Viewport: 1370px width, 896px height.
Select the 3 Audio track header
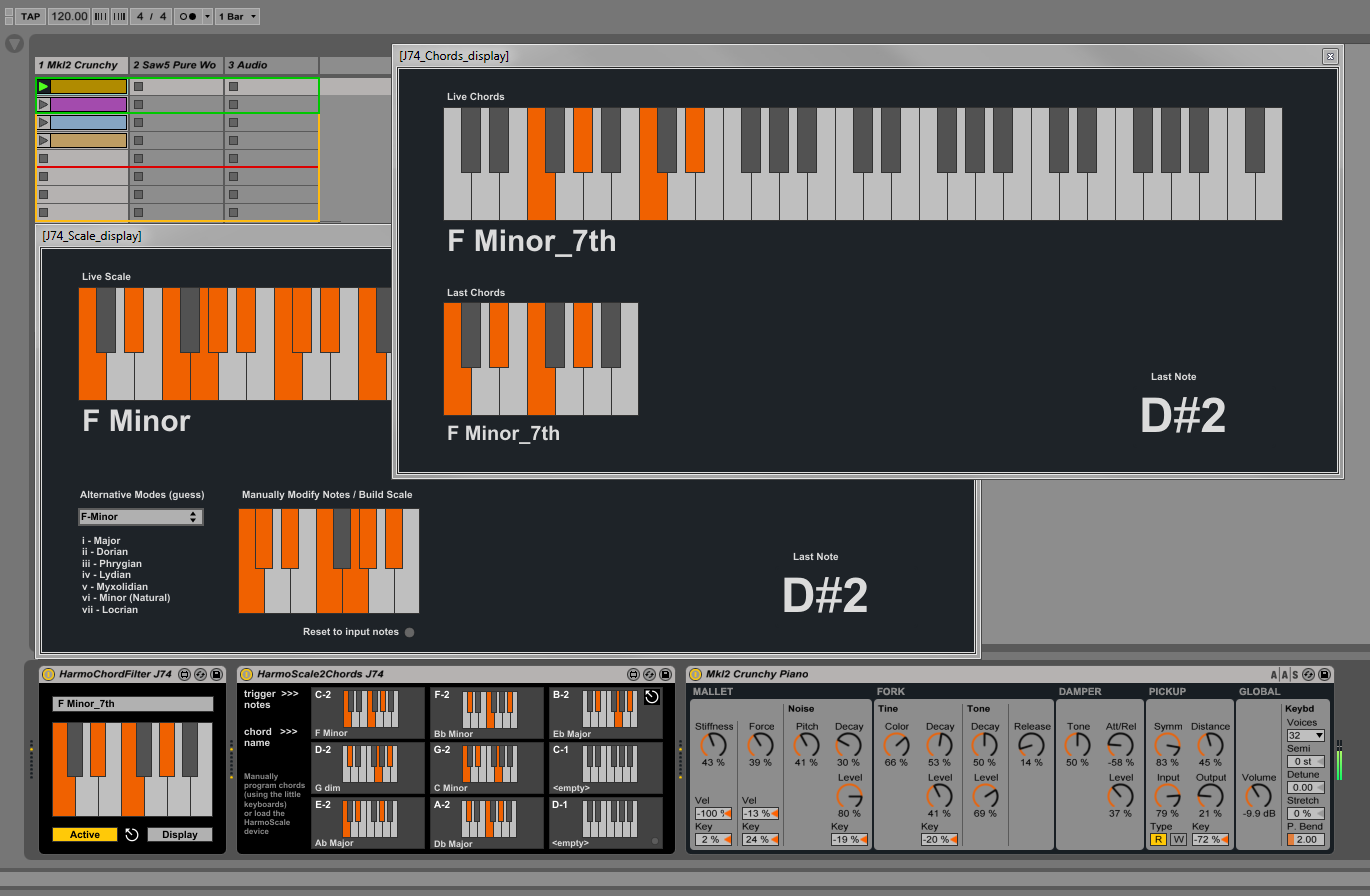(x=271, y=65)
